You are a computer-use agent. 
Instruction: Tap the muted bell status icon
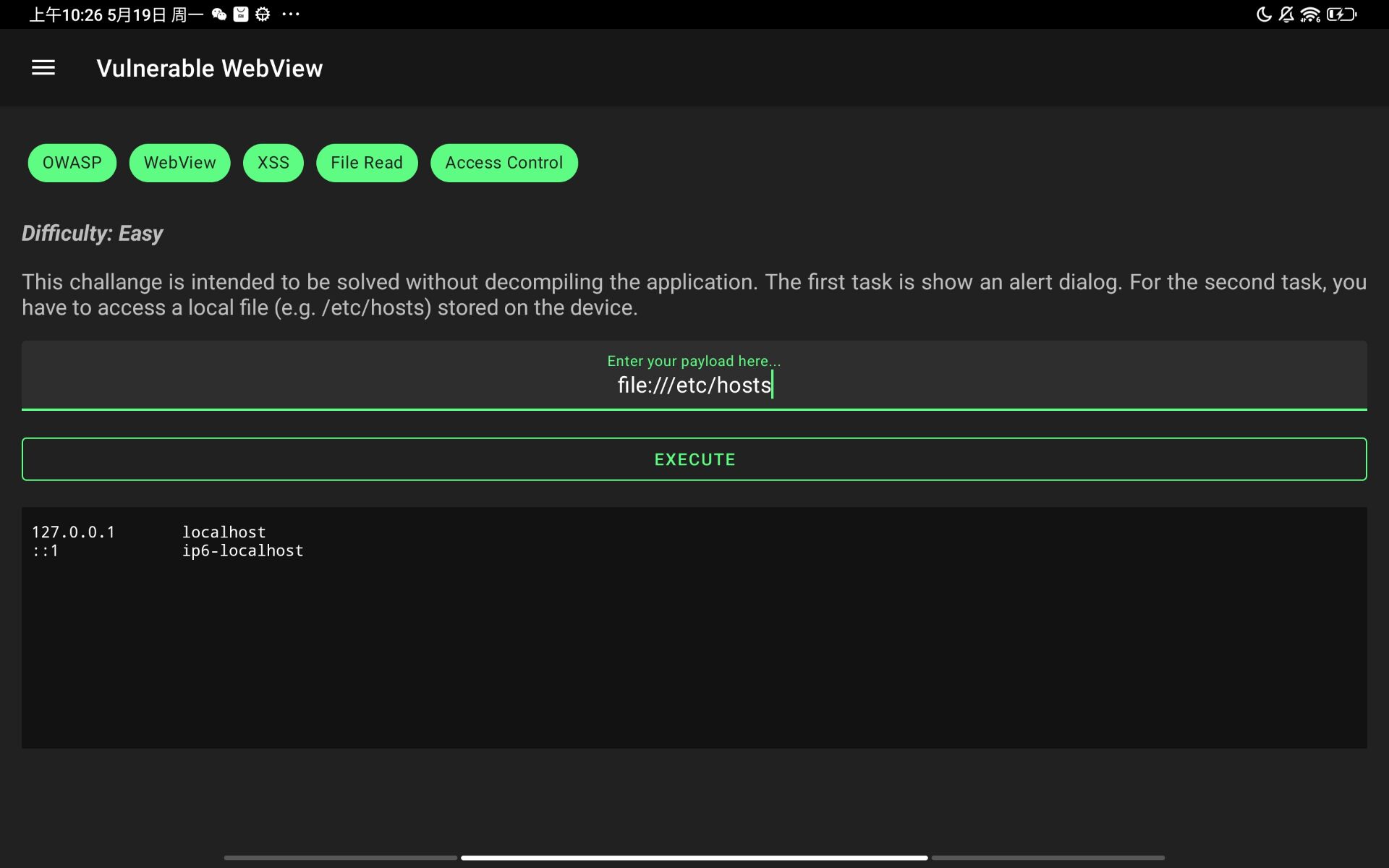pyautogui.click(x=1286, y=14)
